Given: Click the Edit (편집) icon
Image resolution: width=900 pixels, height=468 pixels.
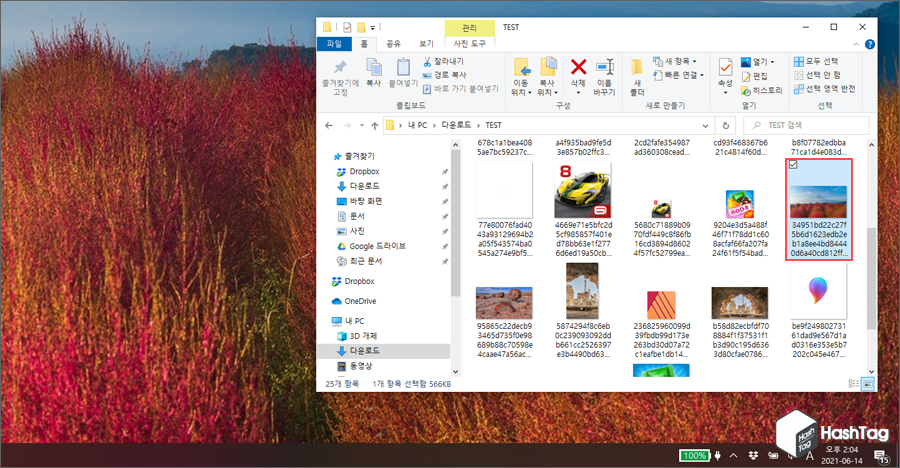Looking at the screenshot, I should 746,76.
